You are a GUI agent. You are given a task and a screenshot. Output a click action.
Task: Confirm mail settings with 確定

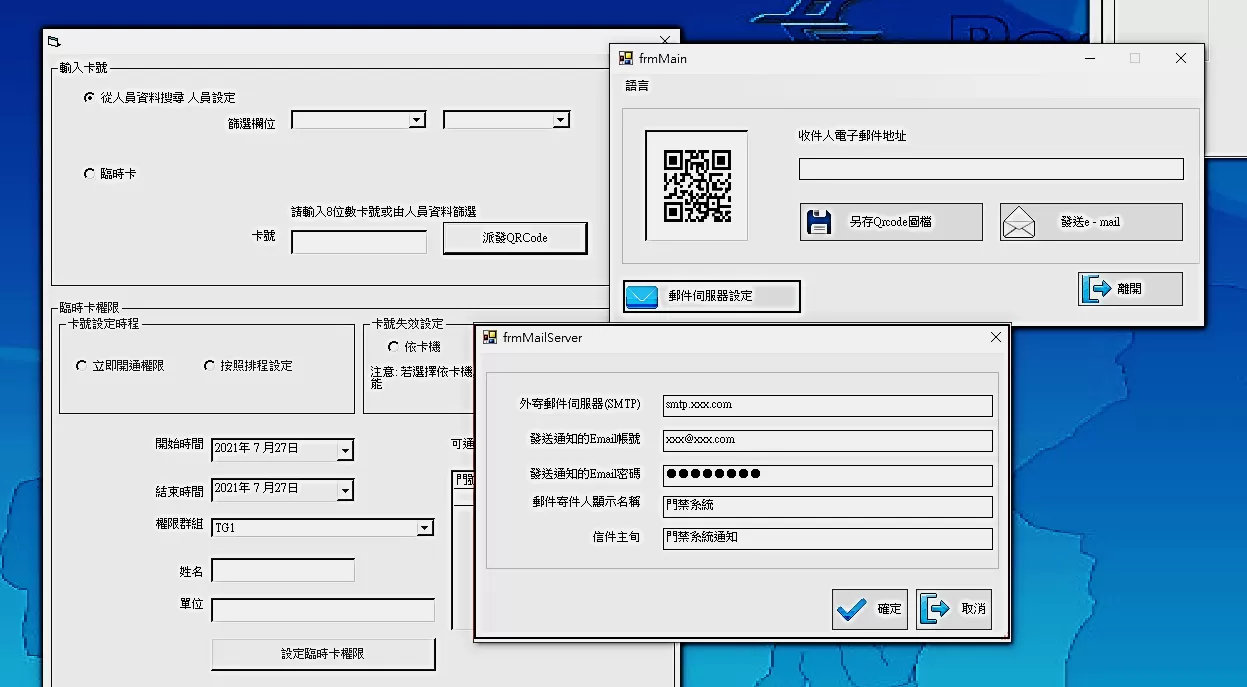tap(870, 609)
